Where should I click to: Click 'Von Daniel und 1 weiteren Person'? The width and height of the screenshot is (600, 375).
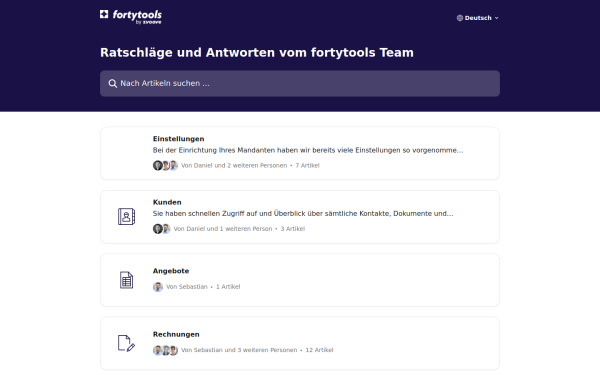click(x=223, y=229)
